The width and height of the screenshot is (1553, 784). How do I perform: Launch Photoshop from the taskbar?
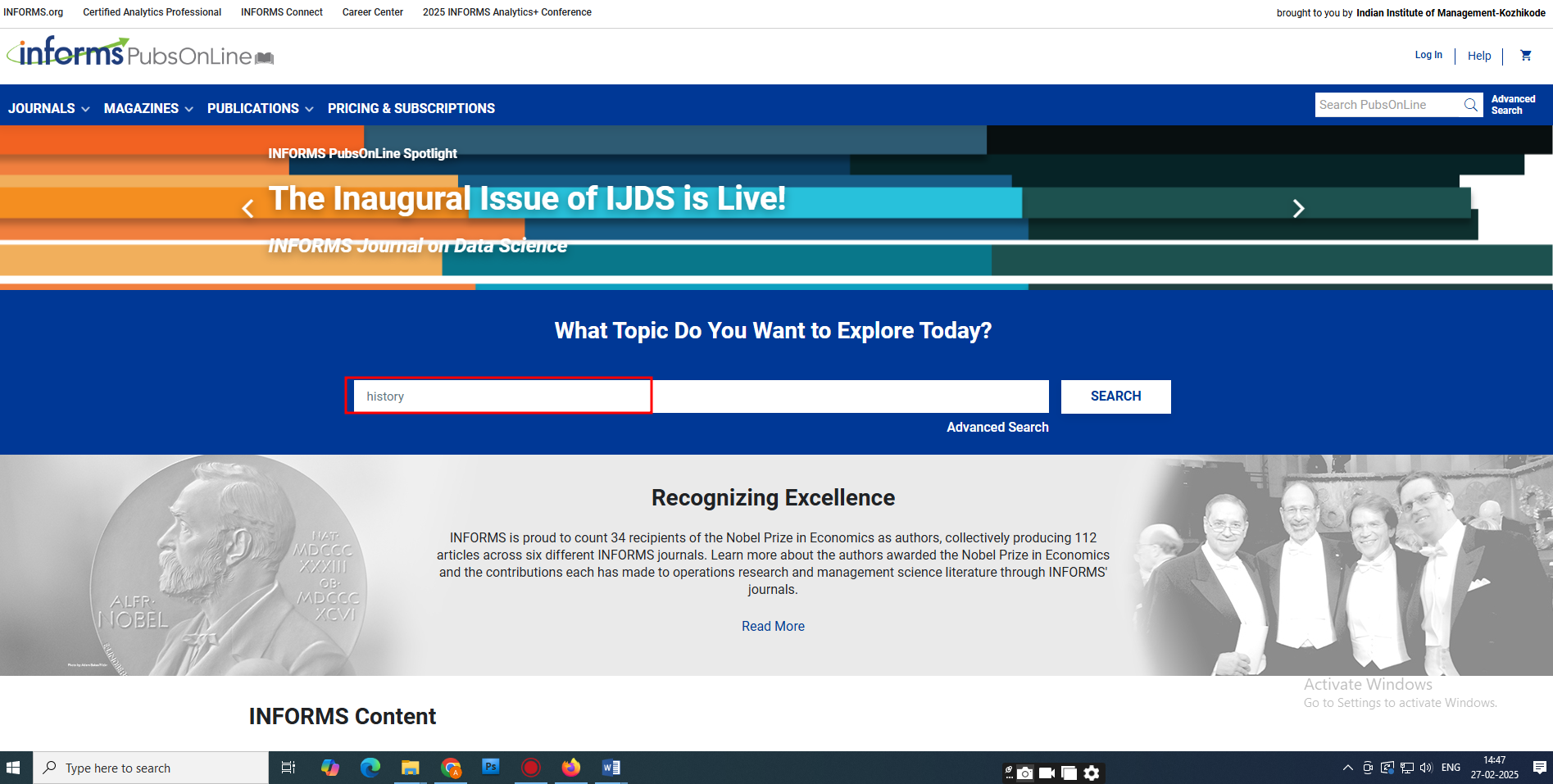tap(491, 768)
